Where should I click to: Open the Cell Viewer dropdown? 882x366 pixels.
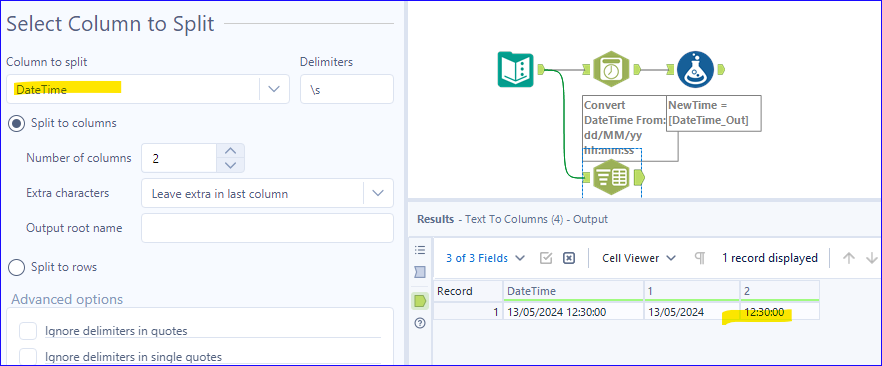(x=639, y=258)
